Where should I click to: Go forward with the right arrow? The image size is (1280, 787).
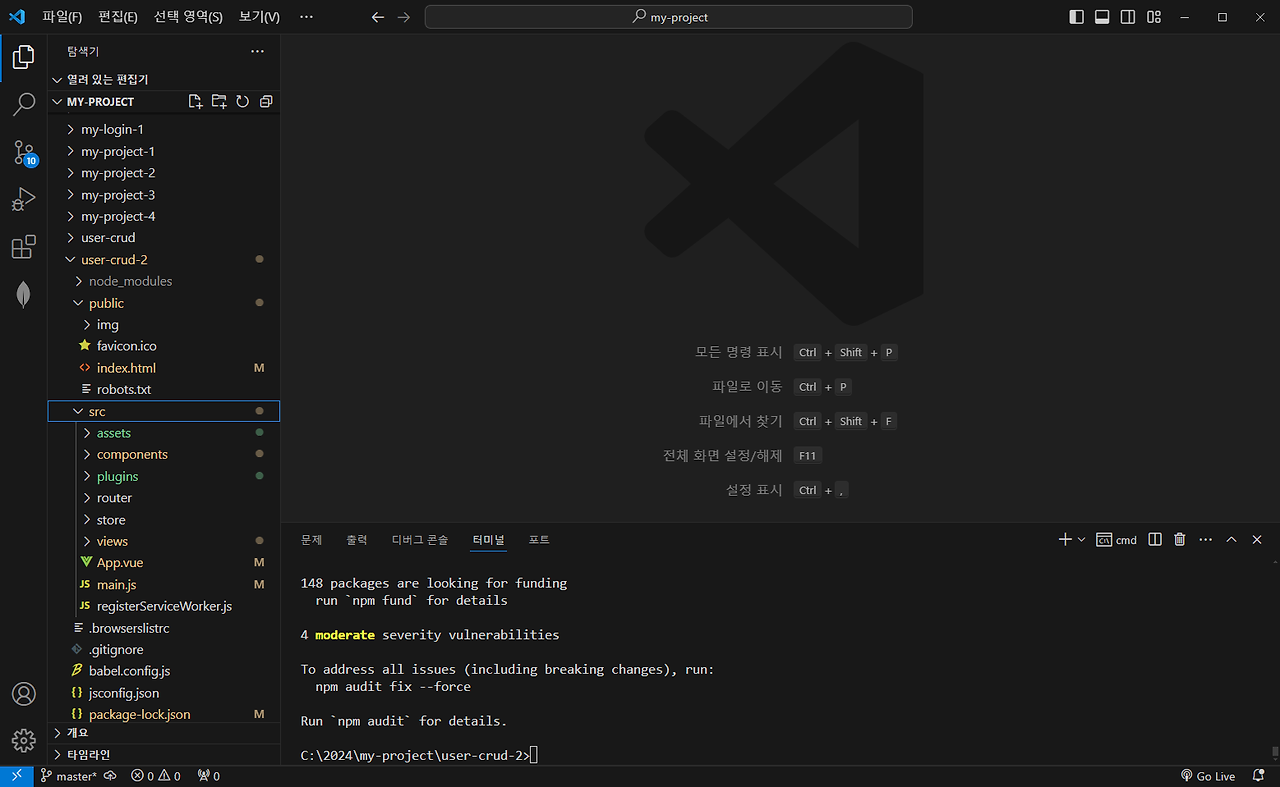403,17
